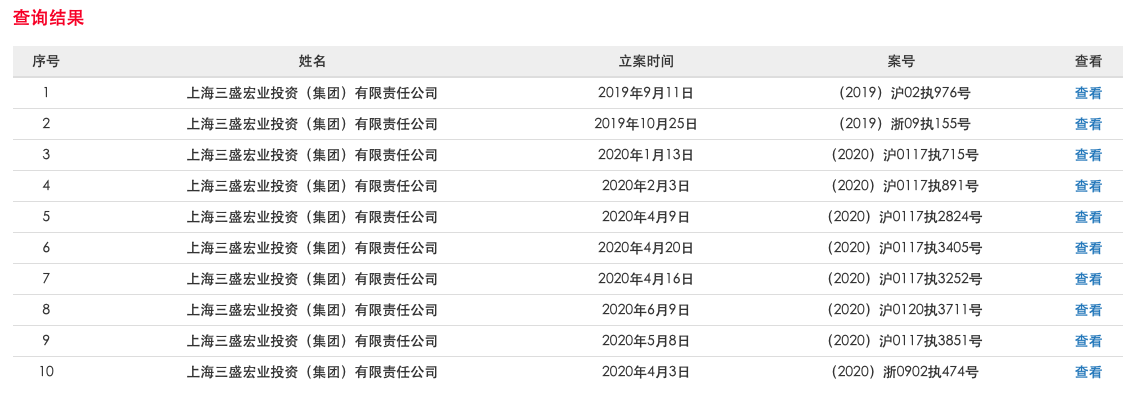Click the date 2019年10月25日
This screenshot has height=405, width=1129.
[x=646, y=124]
